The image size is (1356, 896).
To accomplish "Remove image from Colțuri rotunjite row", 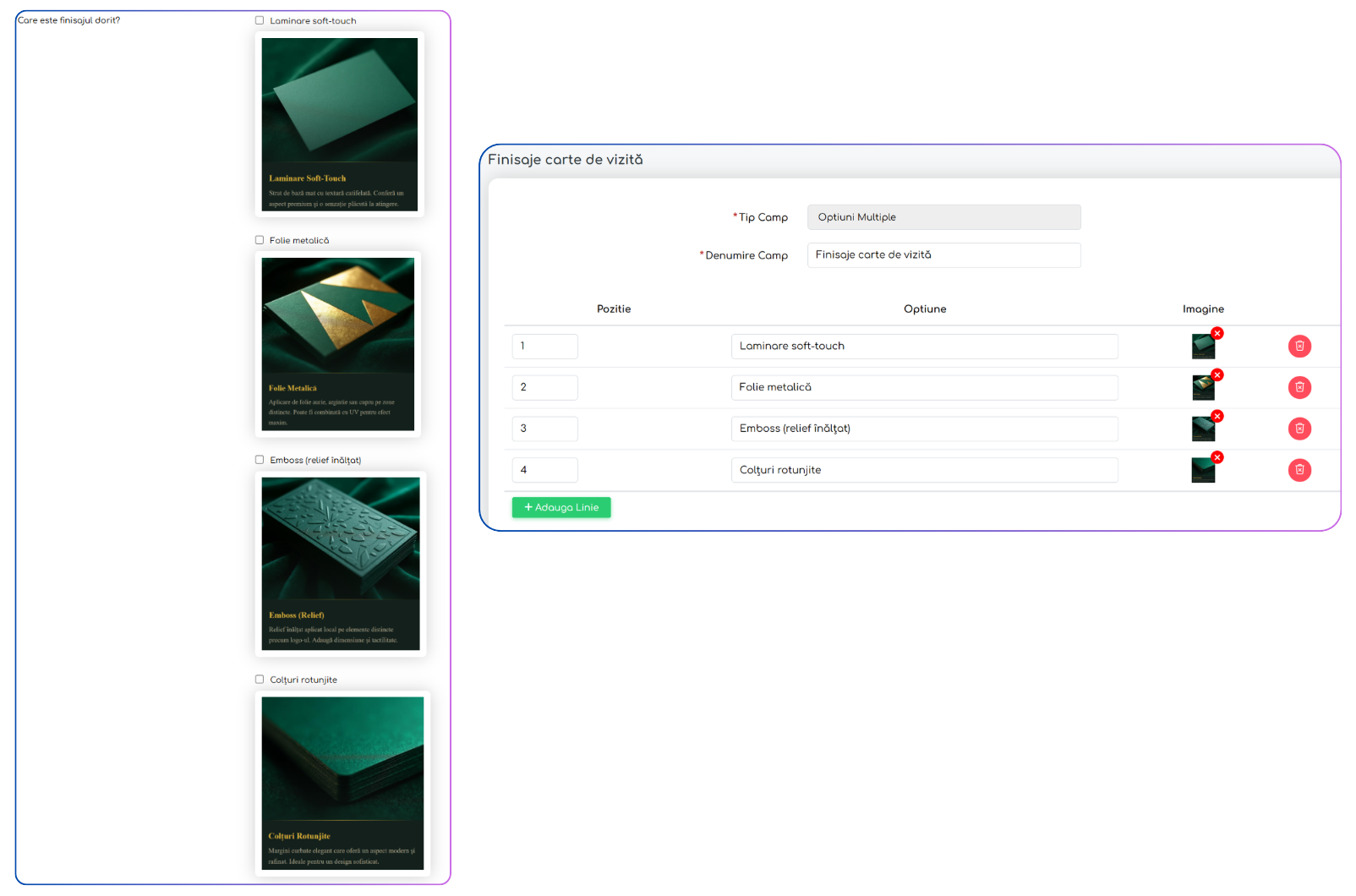I will tap(1217, 457).
